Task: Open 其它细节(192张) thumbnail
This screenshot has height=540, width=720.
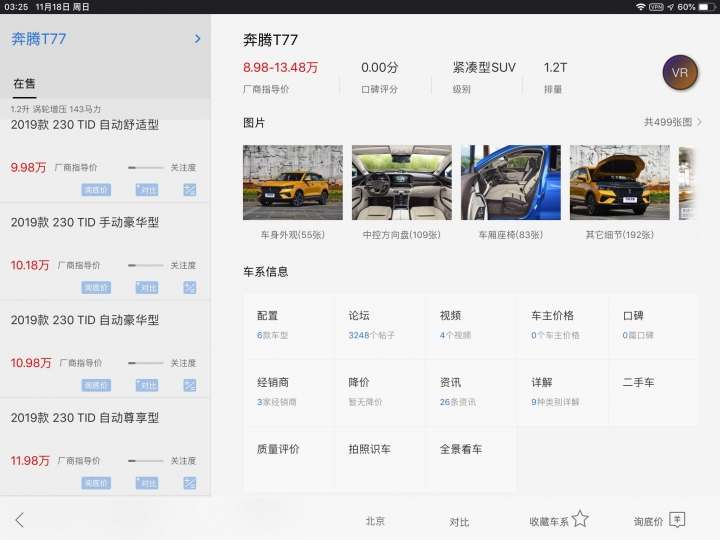Action: click(x=619, y=182)
